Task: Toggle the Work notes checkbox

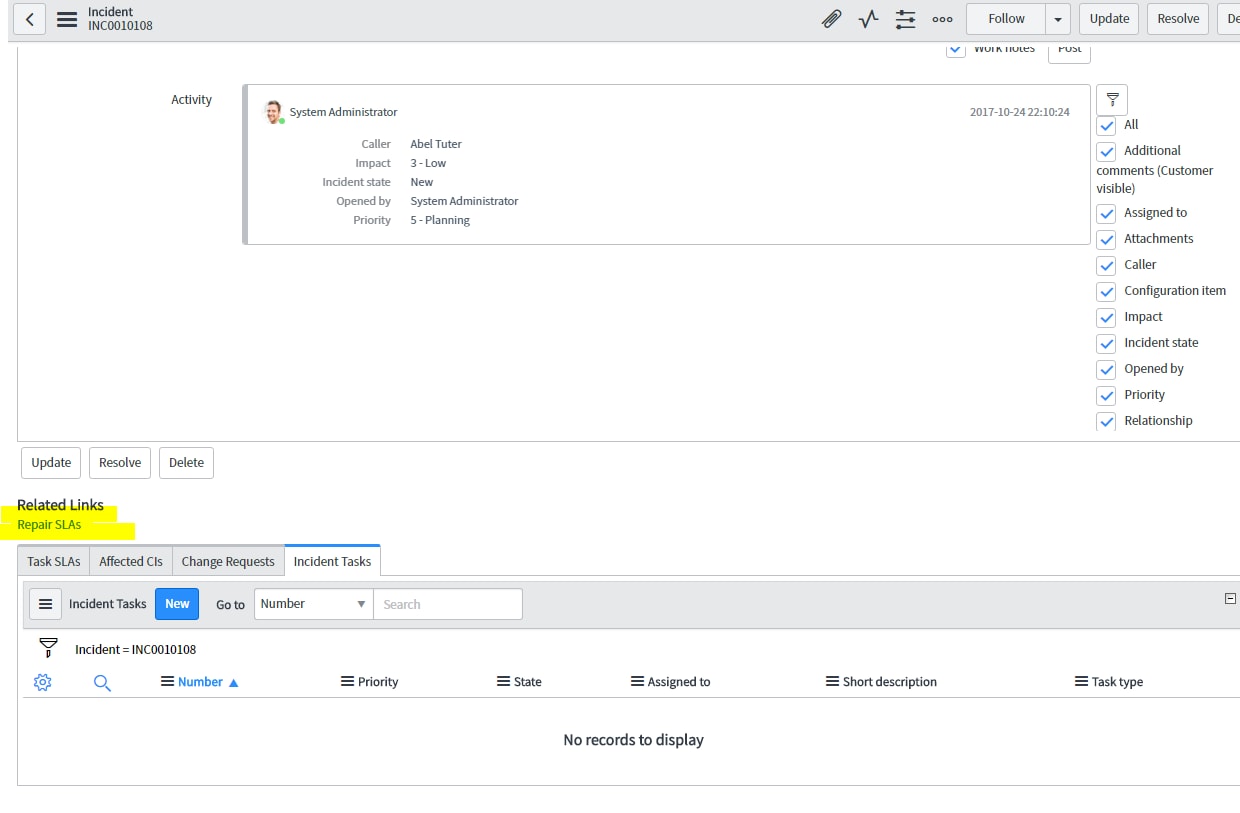Action: (x=956, y=49)
